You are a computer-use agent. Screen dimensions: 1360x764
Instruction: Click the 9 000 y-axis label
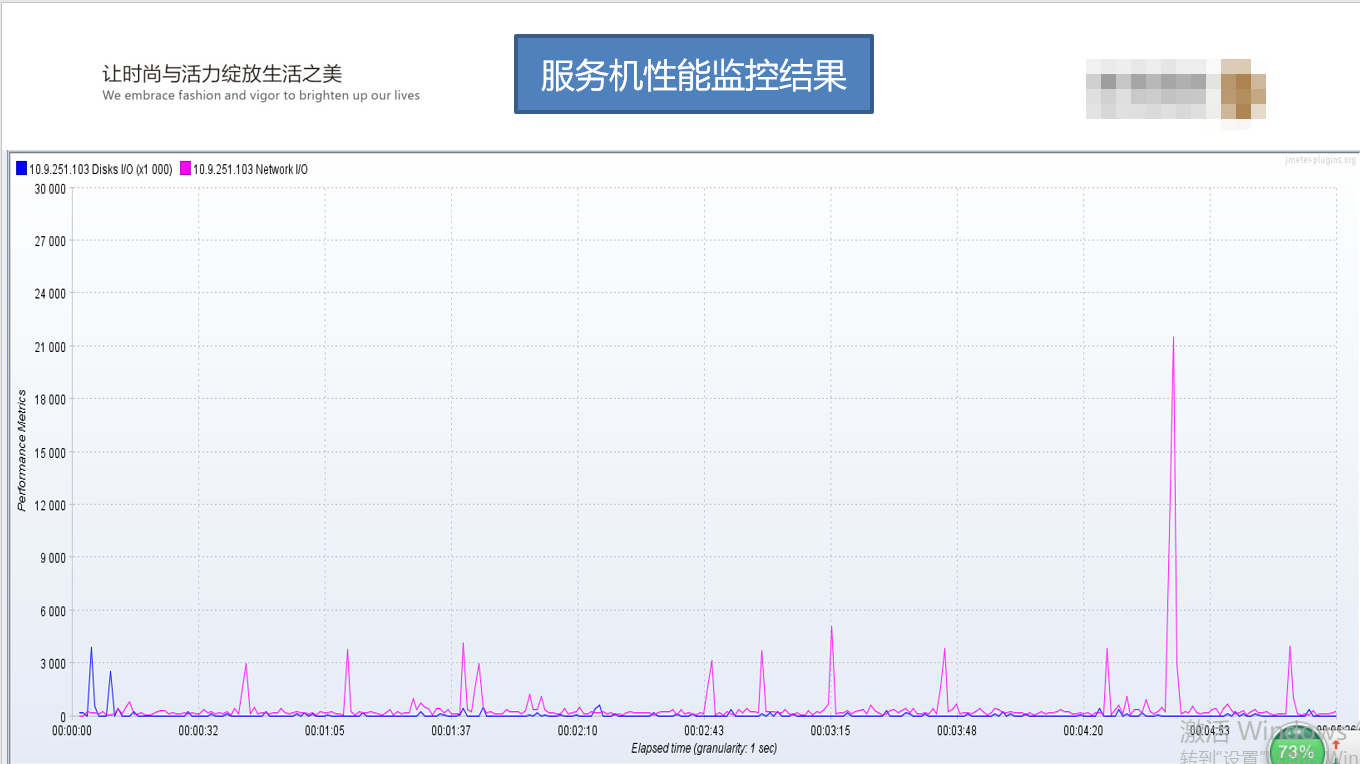click(x=52, y=558)
